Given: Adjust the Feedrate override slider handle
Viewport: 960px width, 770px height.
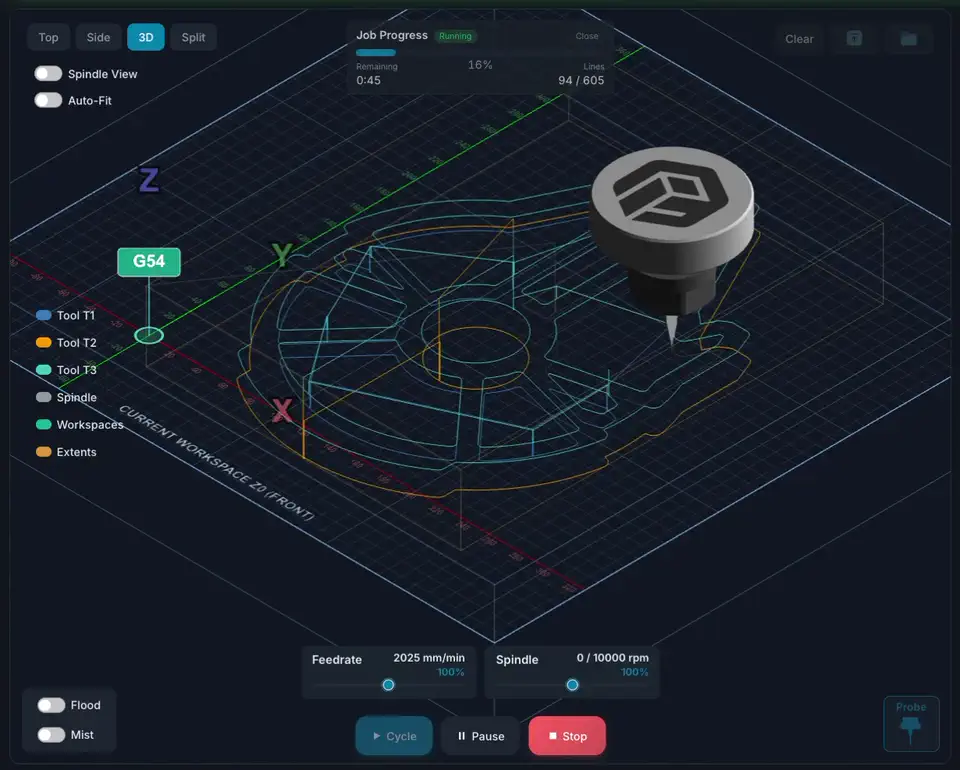Looking at the screenshot, I should (x=388, y=685).
